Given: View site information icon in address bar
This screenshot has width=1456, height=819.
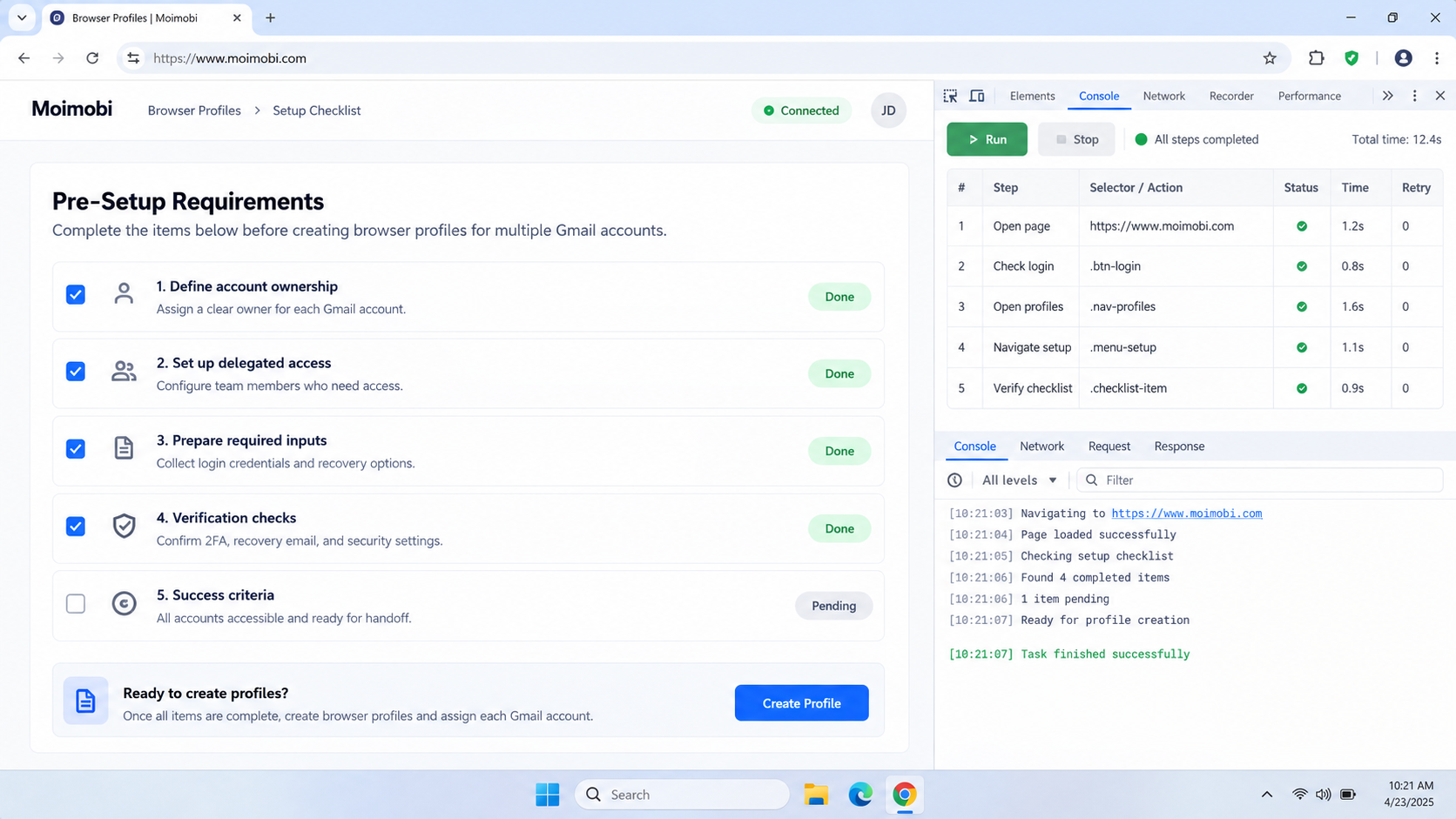Looking at the screenshot, I should pos(133,58).
